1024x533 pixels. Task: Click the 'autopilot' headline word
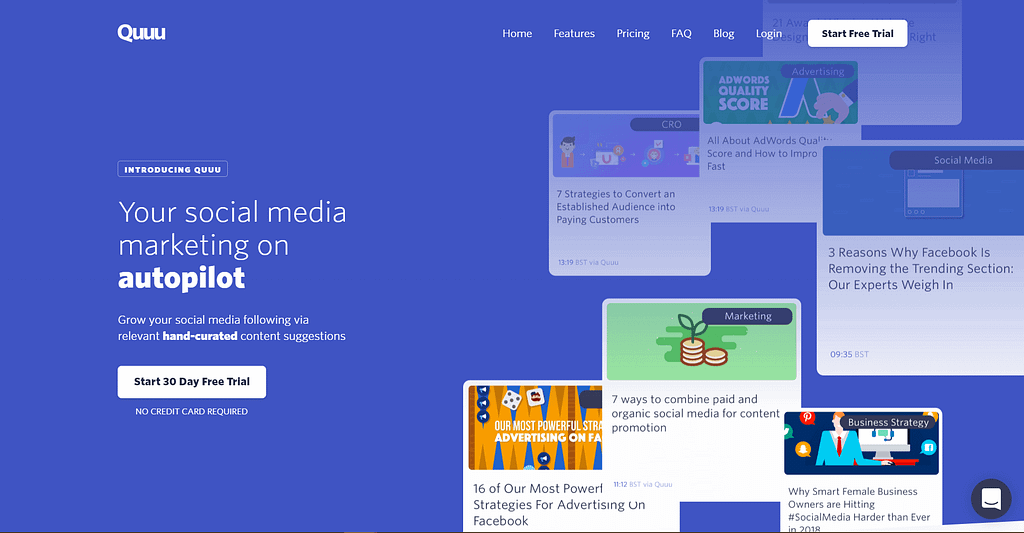coord(182,278)
